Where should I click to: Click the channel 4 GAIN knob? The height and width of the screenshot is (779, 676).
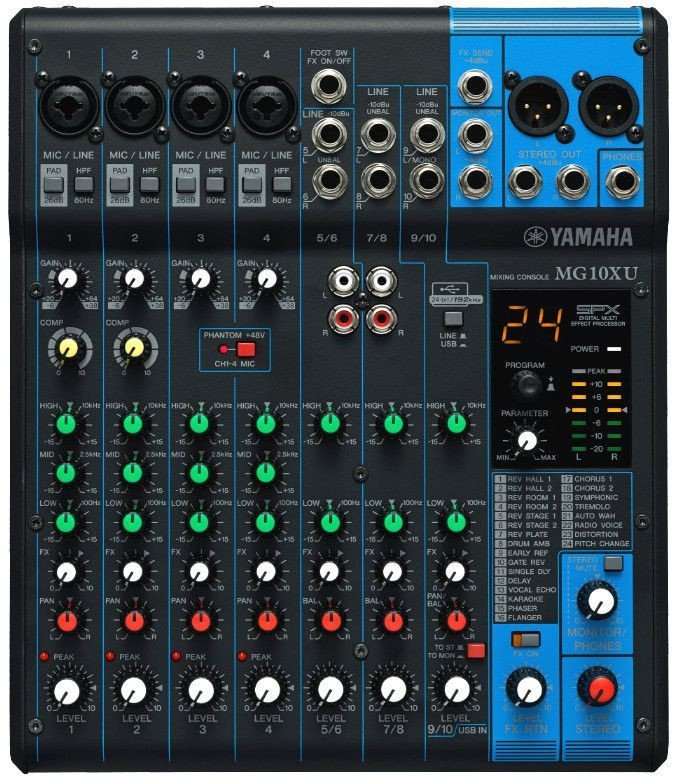tap(267, 279)
